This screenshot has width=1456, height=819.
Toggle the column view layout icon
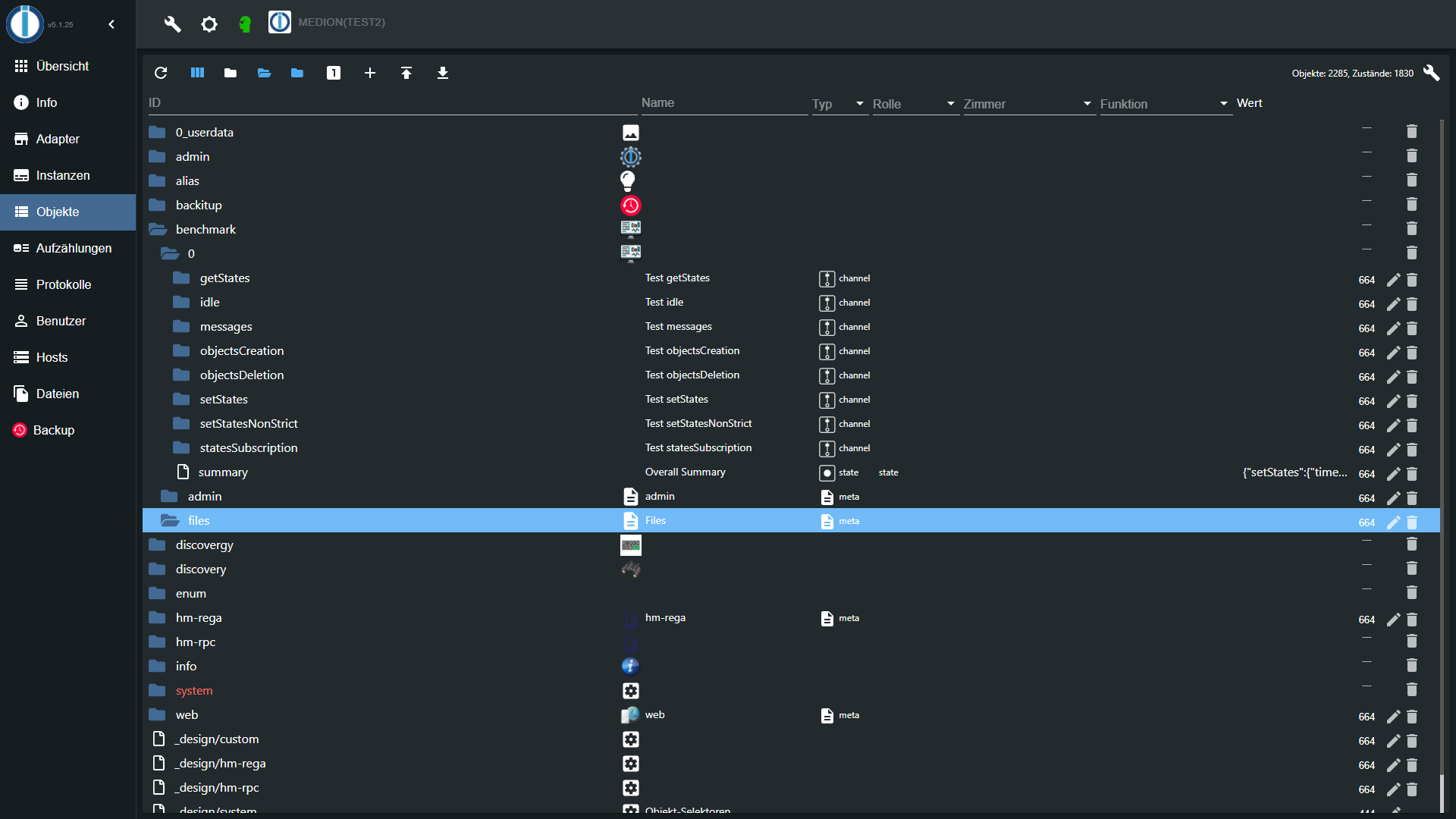pyautogui.click(x=196, y=73)
